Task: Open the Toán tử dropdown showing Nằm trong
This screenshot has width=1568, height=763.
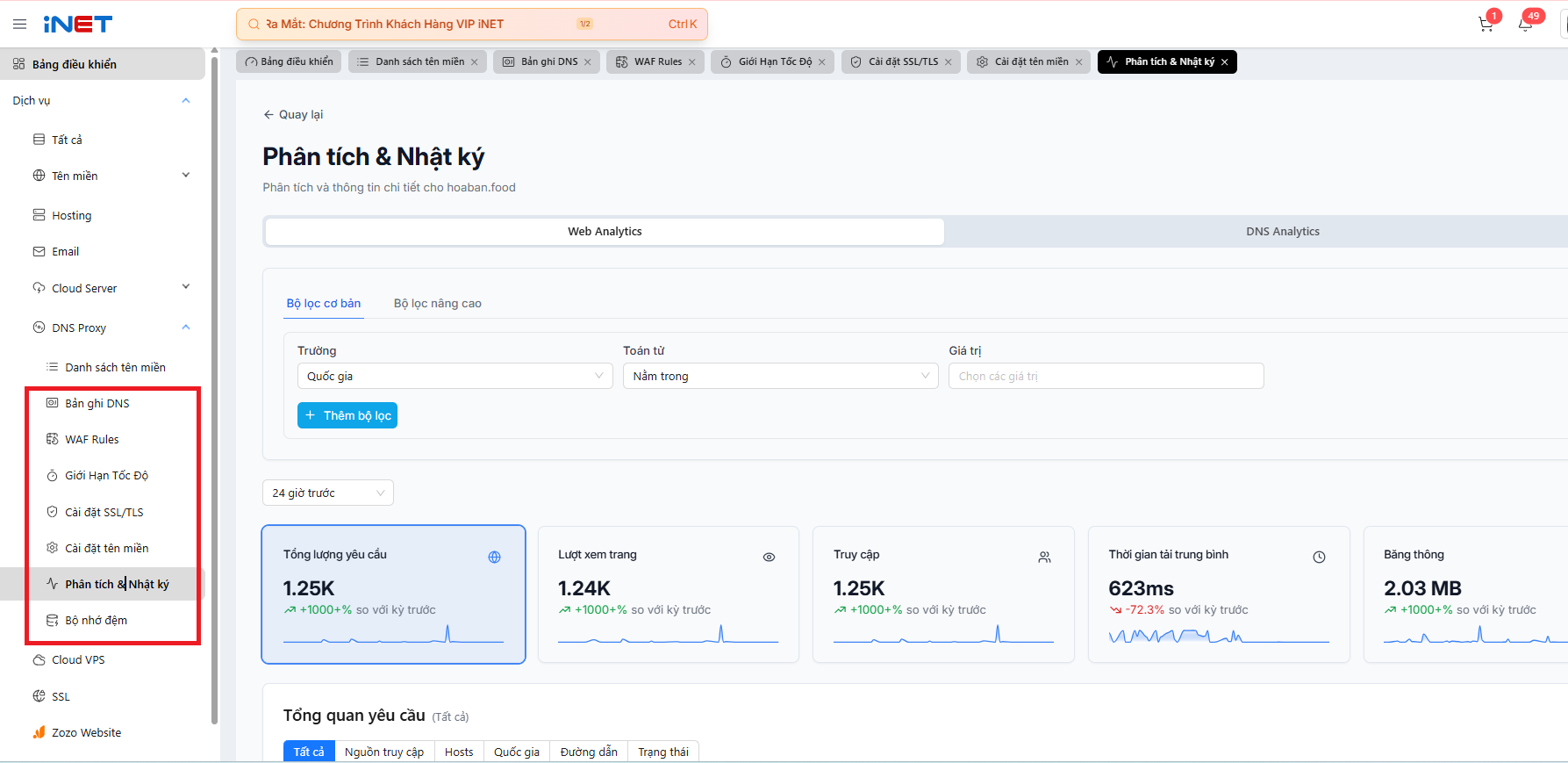Action: tap(781, 376)
